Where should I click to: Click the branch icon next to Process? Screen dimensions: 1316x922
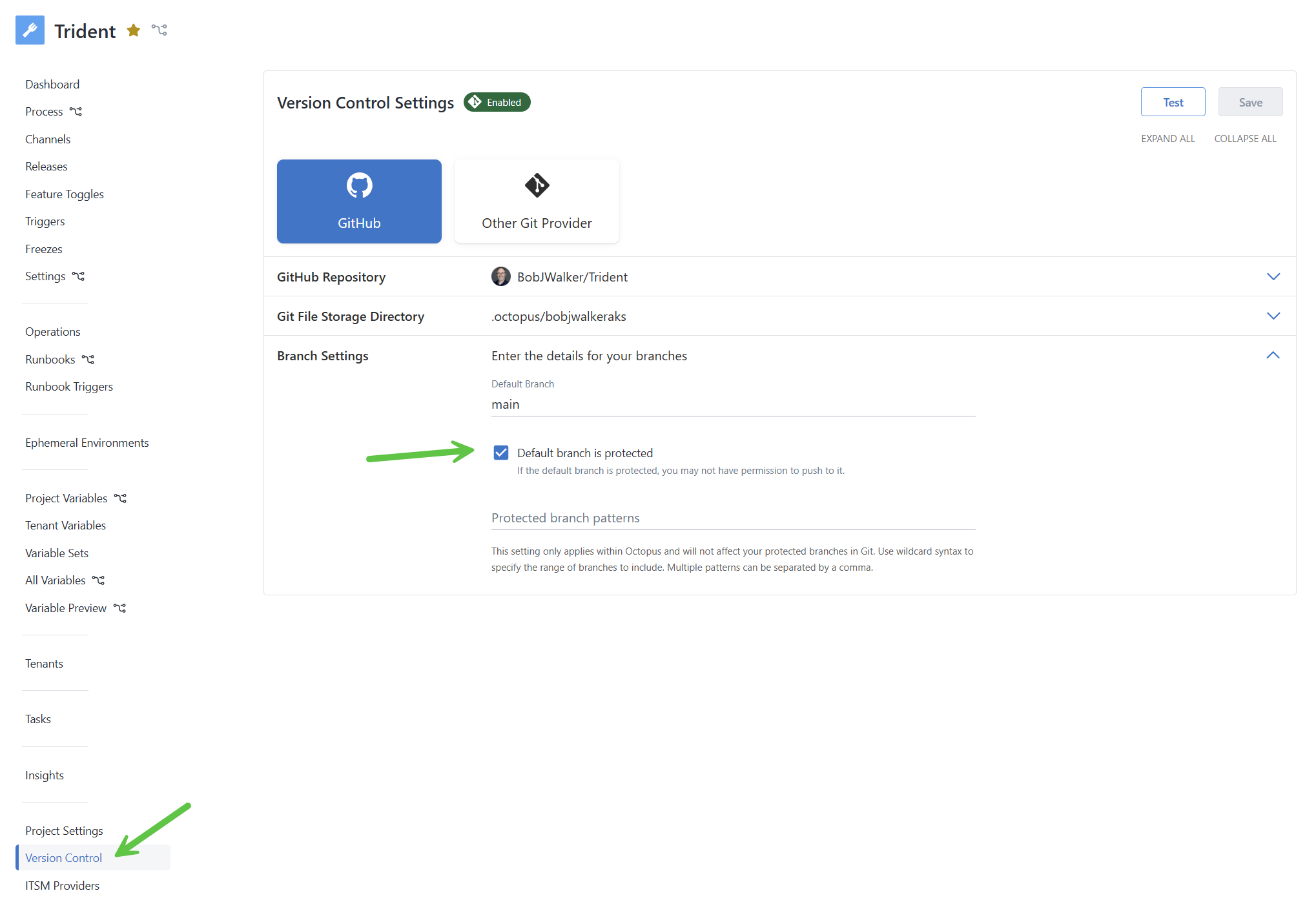pyautogui.click(x=76, y=111)
